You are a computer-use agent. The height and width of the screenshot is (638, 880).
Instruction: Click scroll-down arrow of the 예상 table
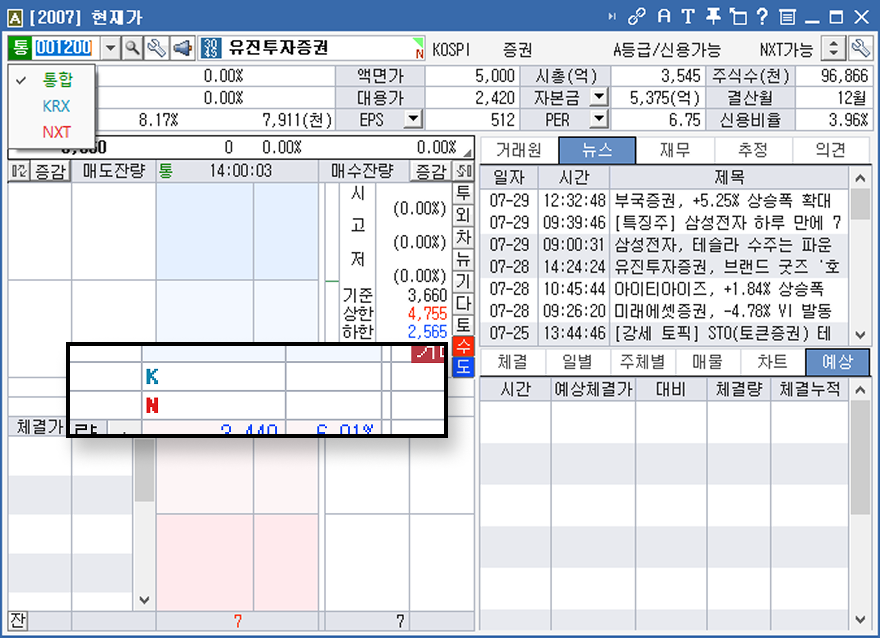pos(860,620)
